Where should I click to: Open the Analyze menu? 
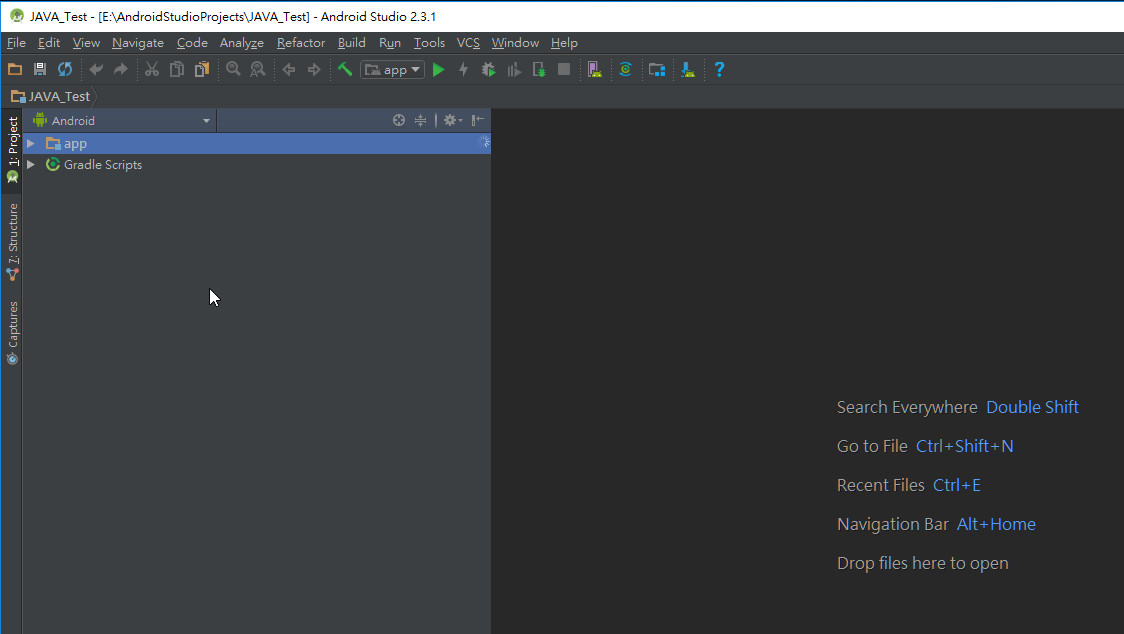[x=242, y=43]
